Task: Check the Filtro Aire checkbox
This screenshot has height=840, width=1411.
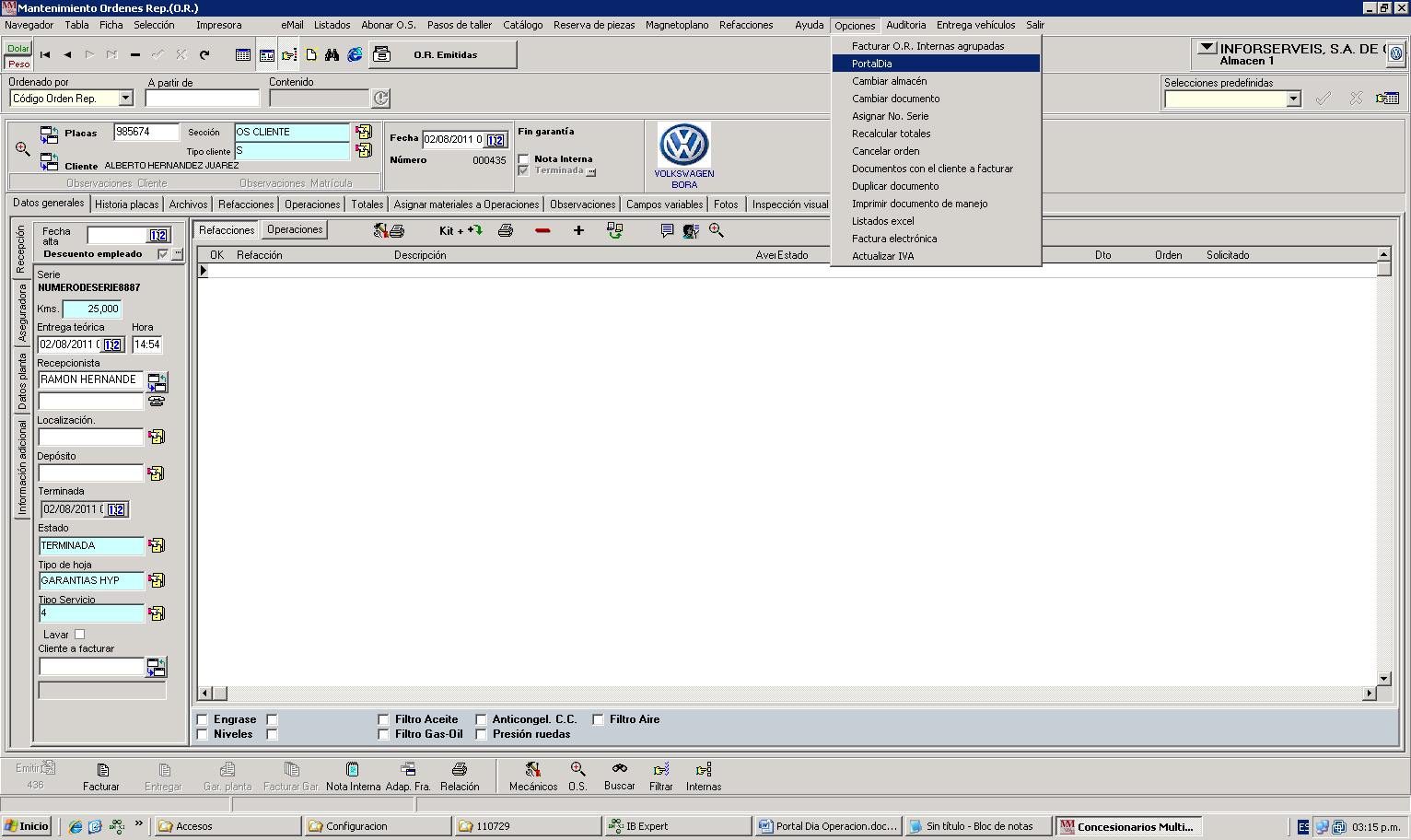Action: coord(598,719)
